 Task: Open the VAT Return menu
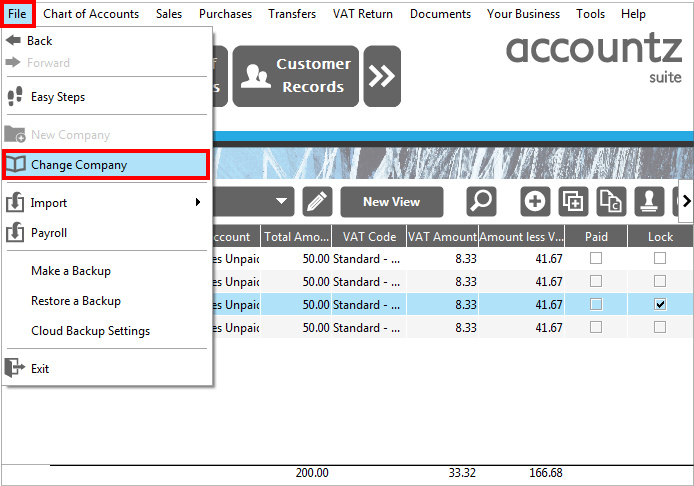(x=362, y=14)
